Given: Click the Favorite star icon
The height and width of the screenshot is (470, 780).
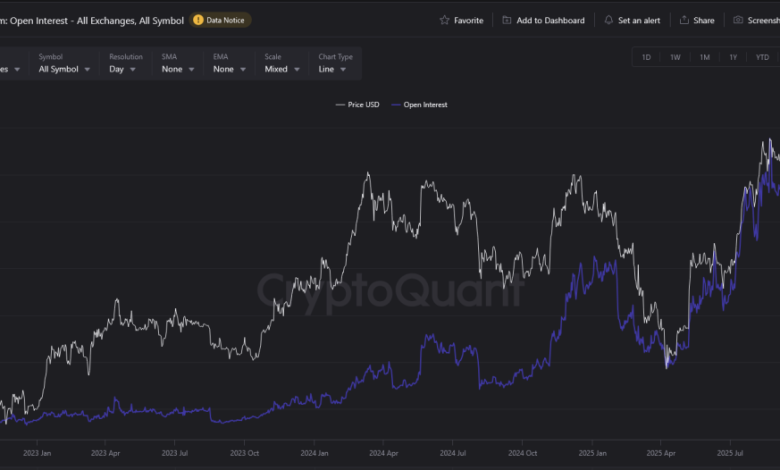Looking at the screenshot, I should [445, 20].
